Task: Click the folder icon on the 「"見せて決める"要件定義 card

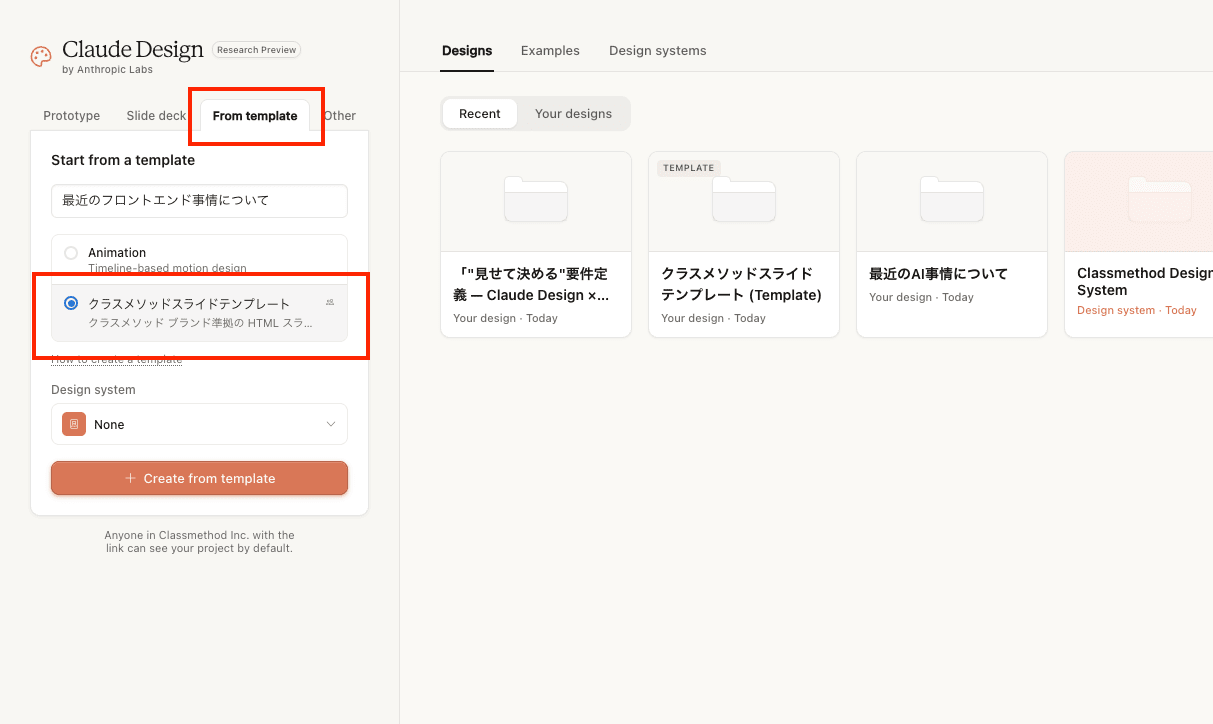Action: click(535, 199)
